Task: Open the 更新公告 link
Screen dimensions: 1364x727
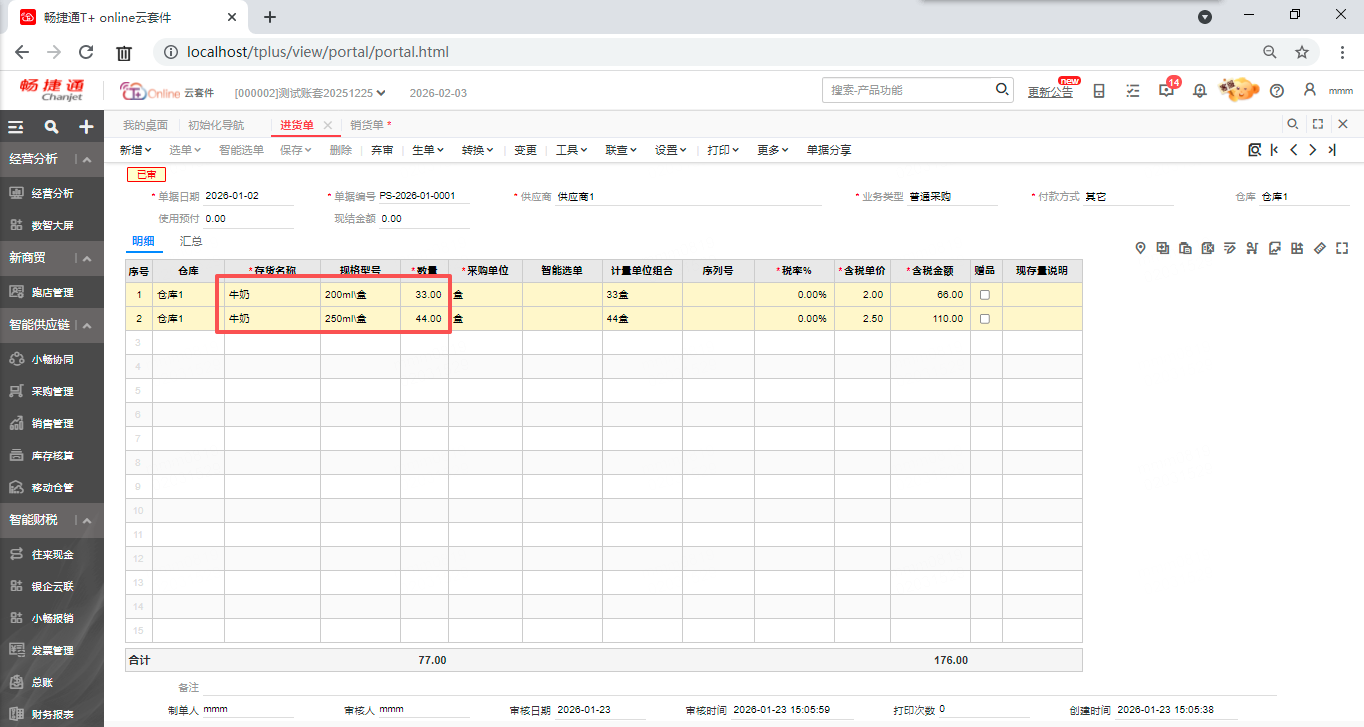Action: coord(1050,92)
